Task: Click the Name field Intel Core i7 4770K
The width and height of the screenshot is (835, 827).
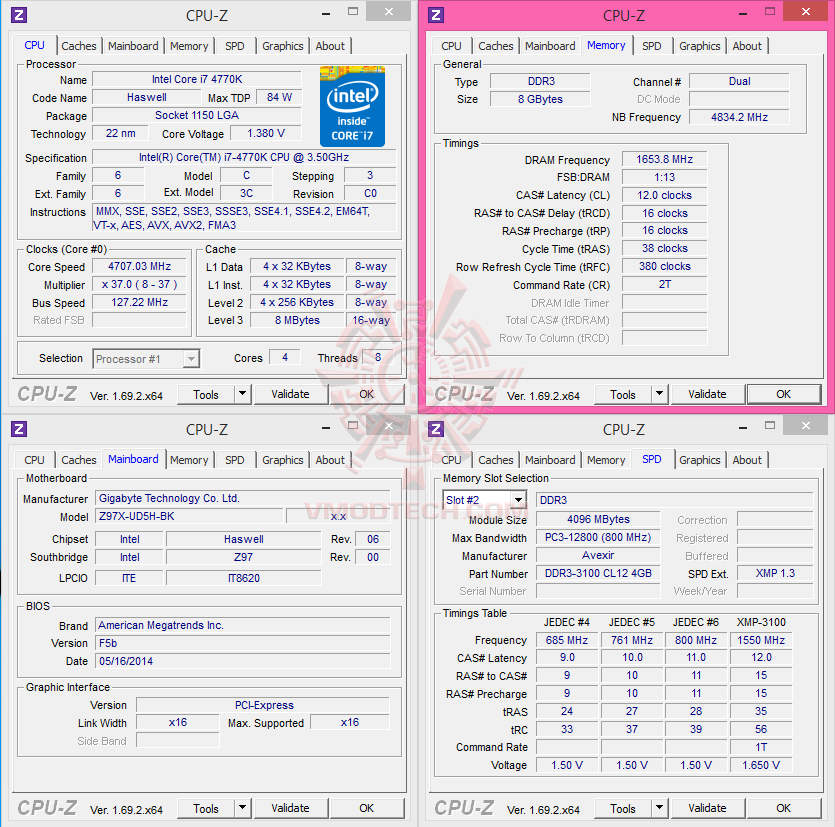Action: pyautogui.click(x=197, y=79)
